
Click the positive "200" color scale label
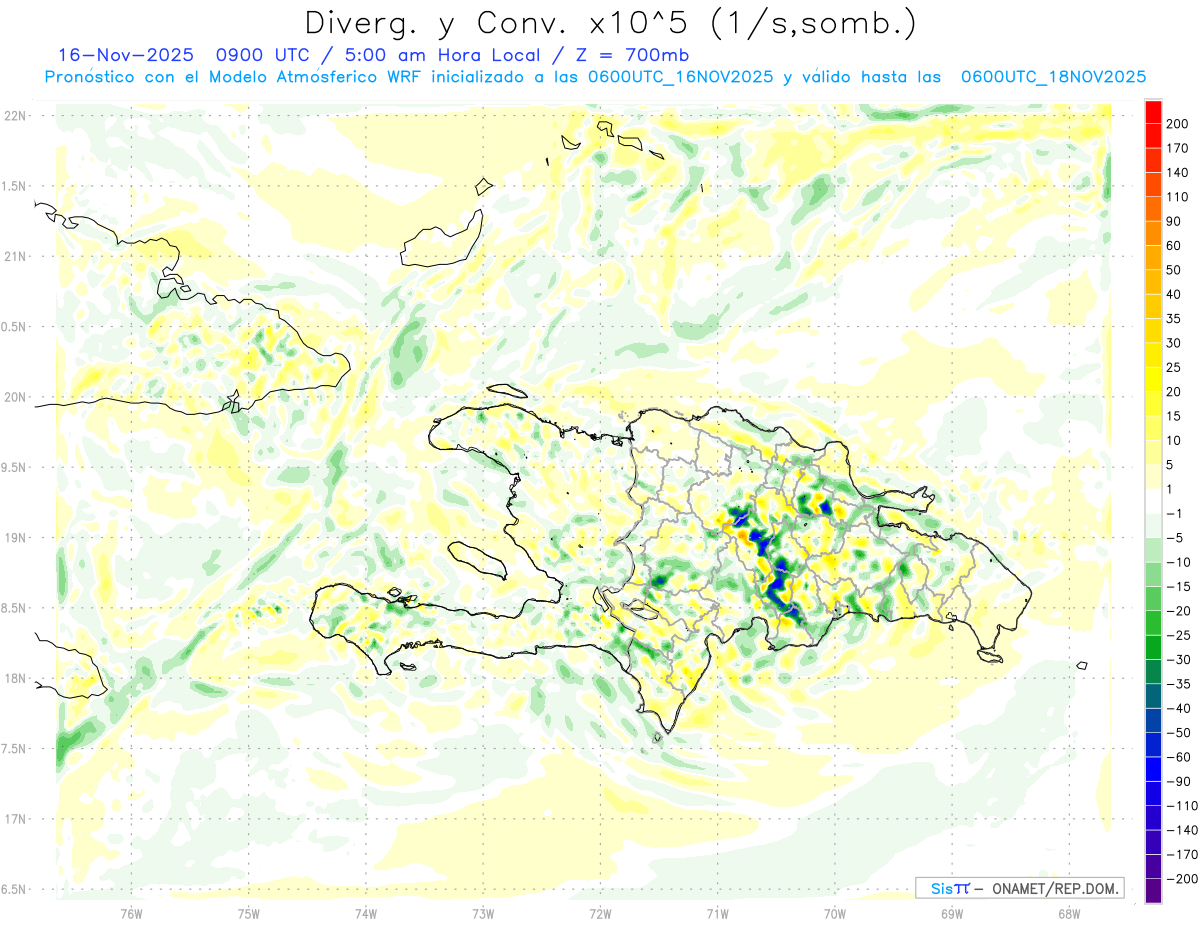pos(1177,124)
